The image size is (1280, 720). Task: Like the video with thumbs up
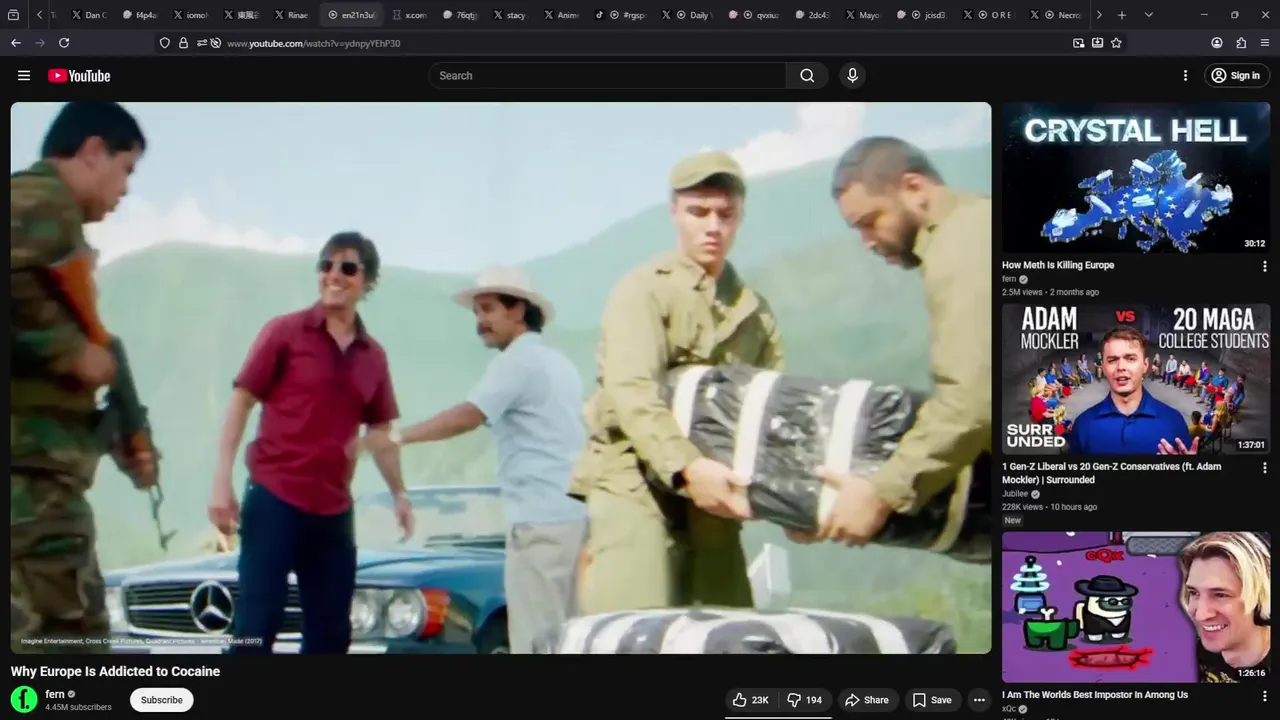pyautogui.click(x=751, y=700)
